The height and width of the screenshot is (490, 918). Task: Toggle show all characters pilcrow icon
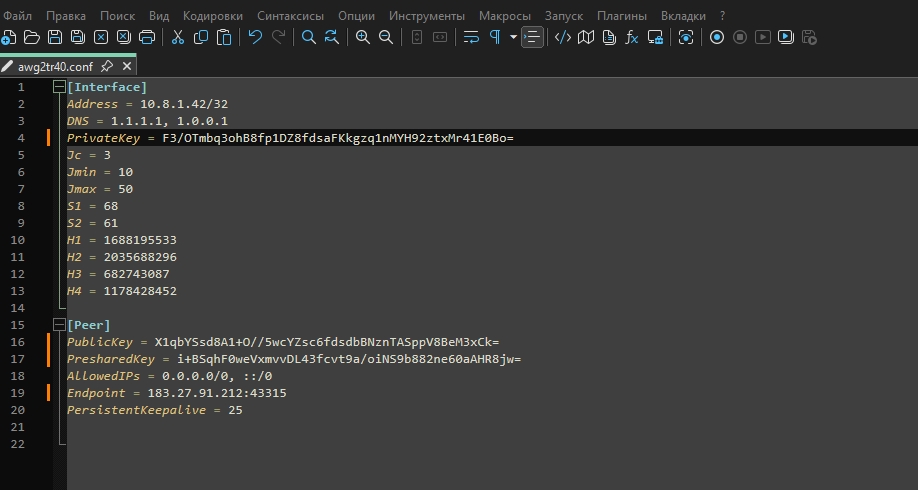click(495, 38)
